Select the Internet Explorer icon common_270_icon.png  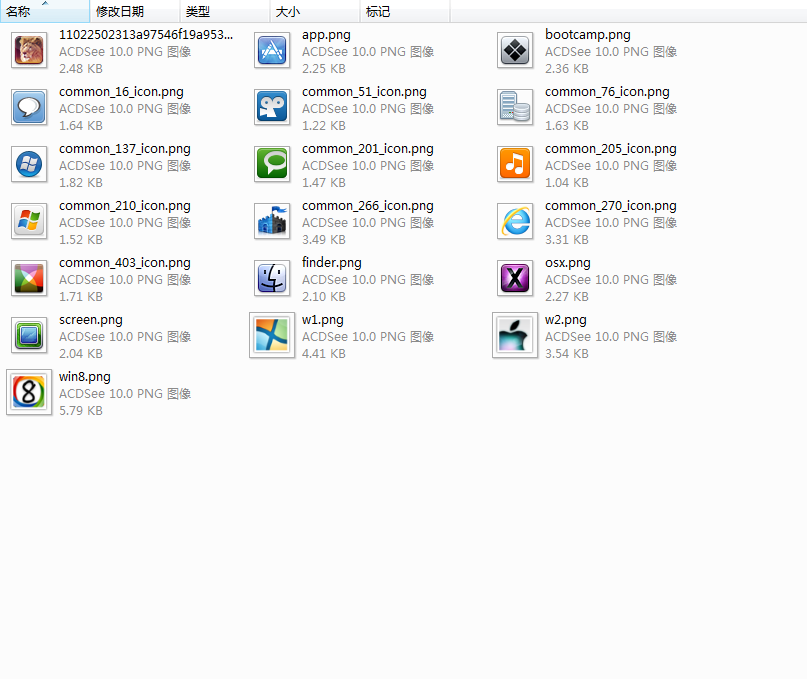(x=515, y=221)
